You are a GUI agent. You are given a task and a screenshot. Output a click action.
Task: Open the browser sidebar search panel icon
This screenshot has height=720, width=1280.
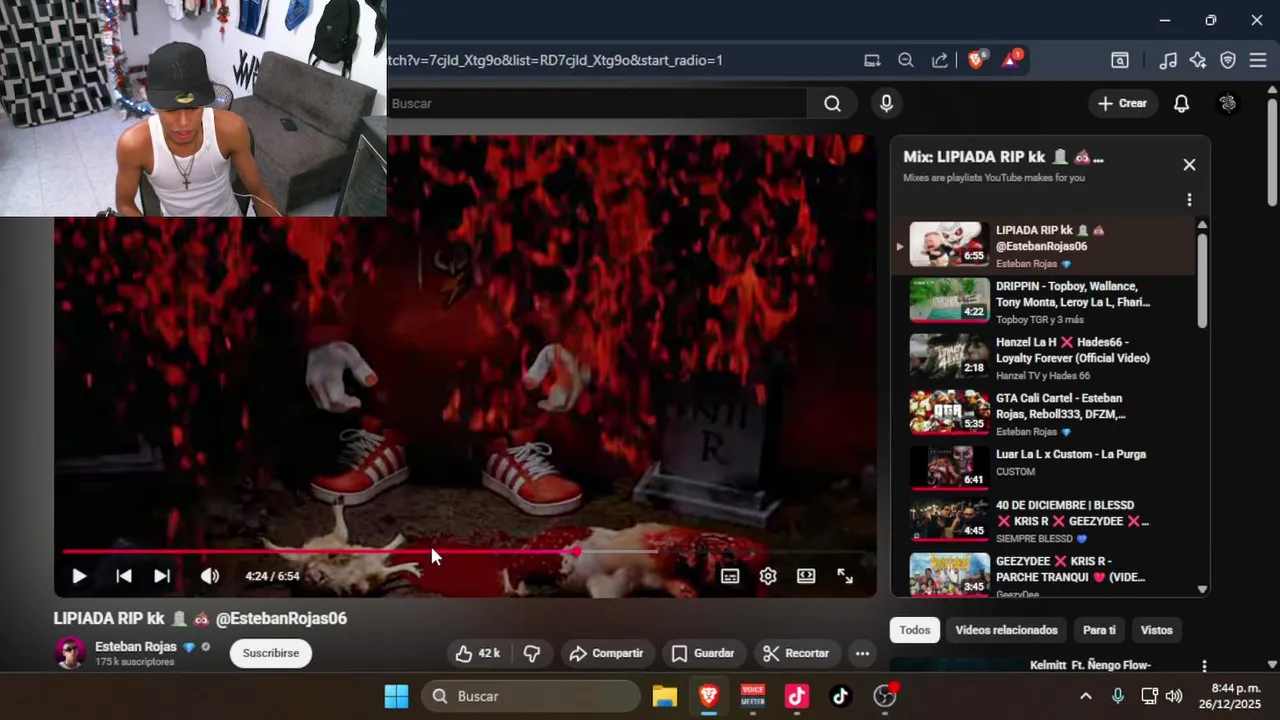point(1120,60)
